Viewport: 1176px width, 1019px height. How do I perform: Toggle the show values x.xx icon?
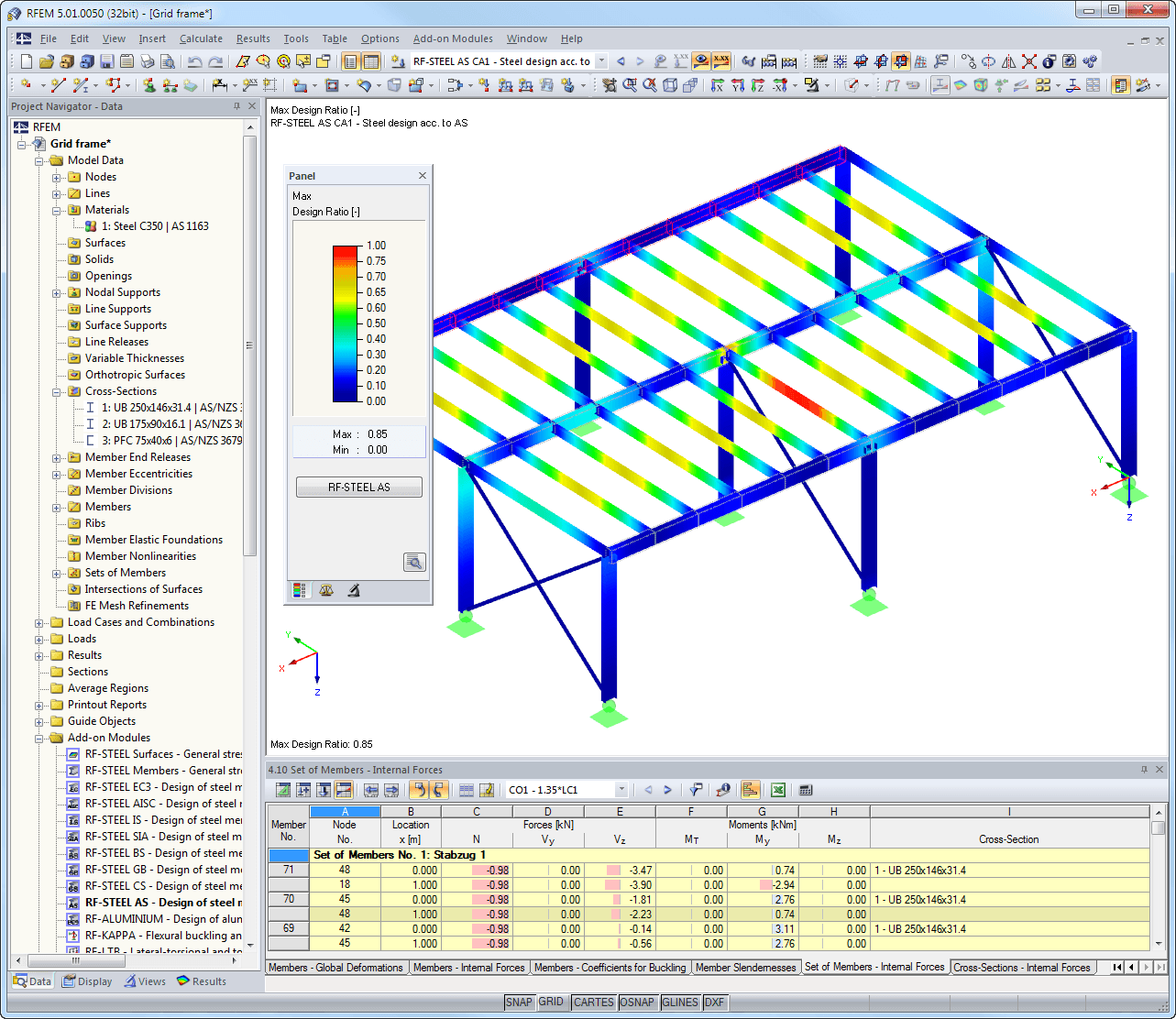pos(721,61)
